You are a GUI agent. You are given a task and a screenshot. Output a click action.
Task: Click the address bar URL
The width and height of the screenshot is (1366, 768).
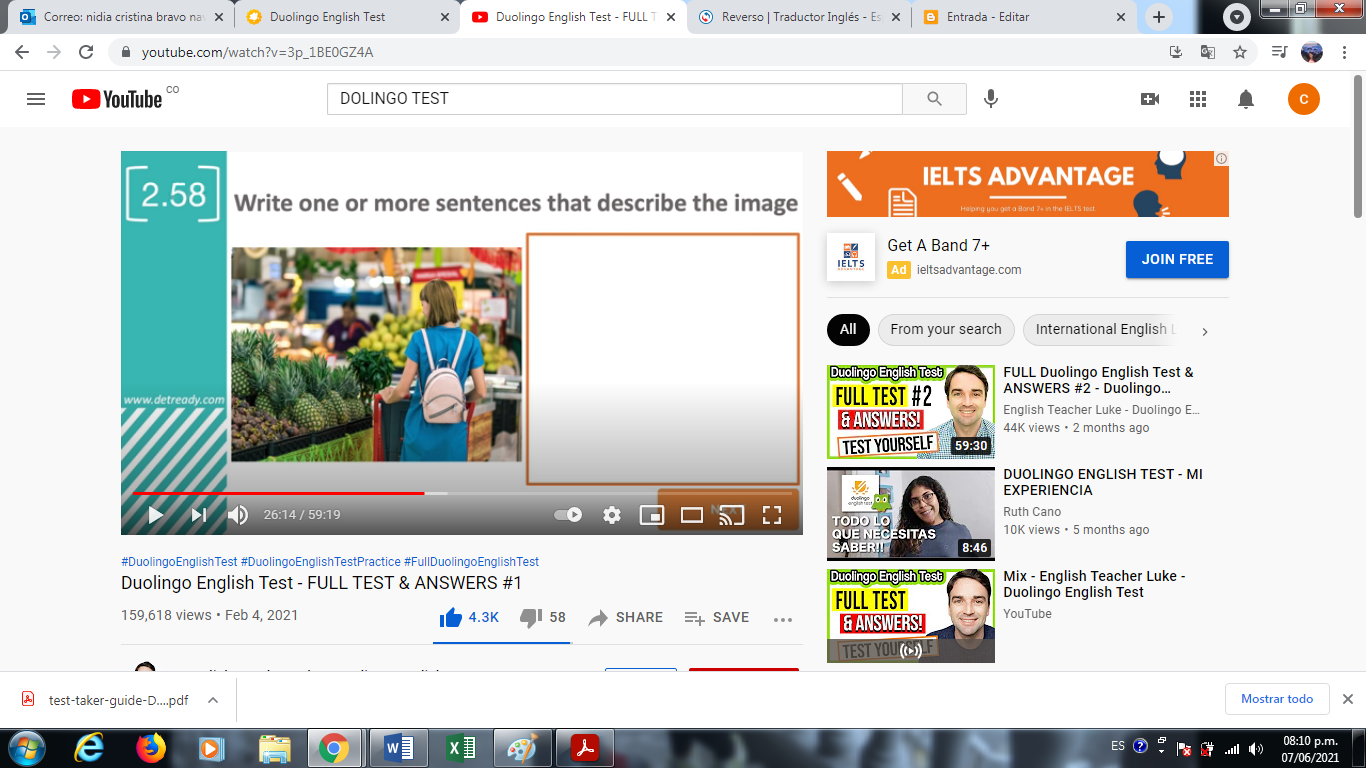click(258, 52)
